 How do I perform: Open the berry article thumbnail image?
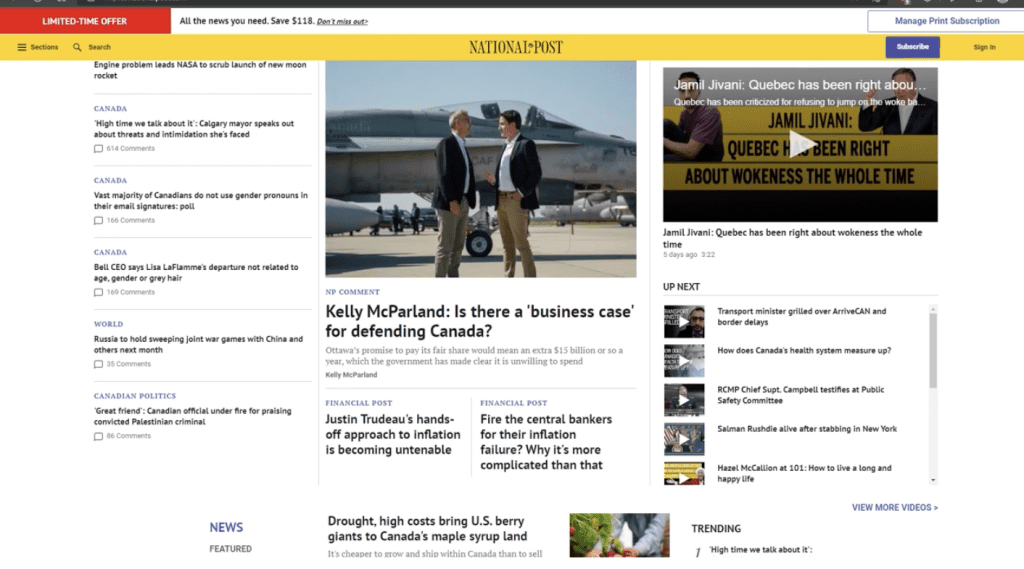click(619, 535)
